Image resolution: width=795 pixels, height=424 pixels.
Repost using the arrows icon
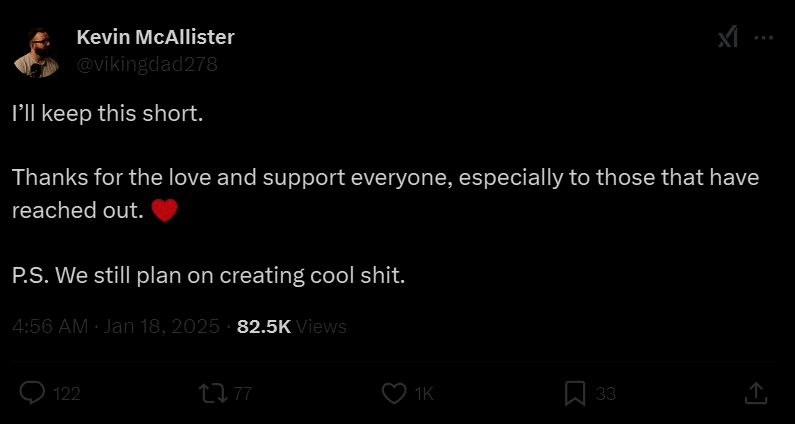[x=212, y=394]
